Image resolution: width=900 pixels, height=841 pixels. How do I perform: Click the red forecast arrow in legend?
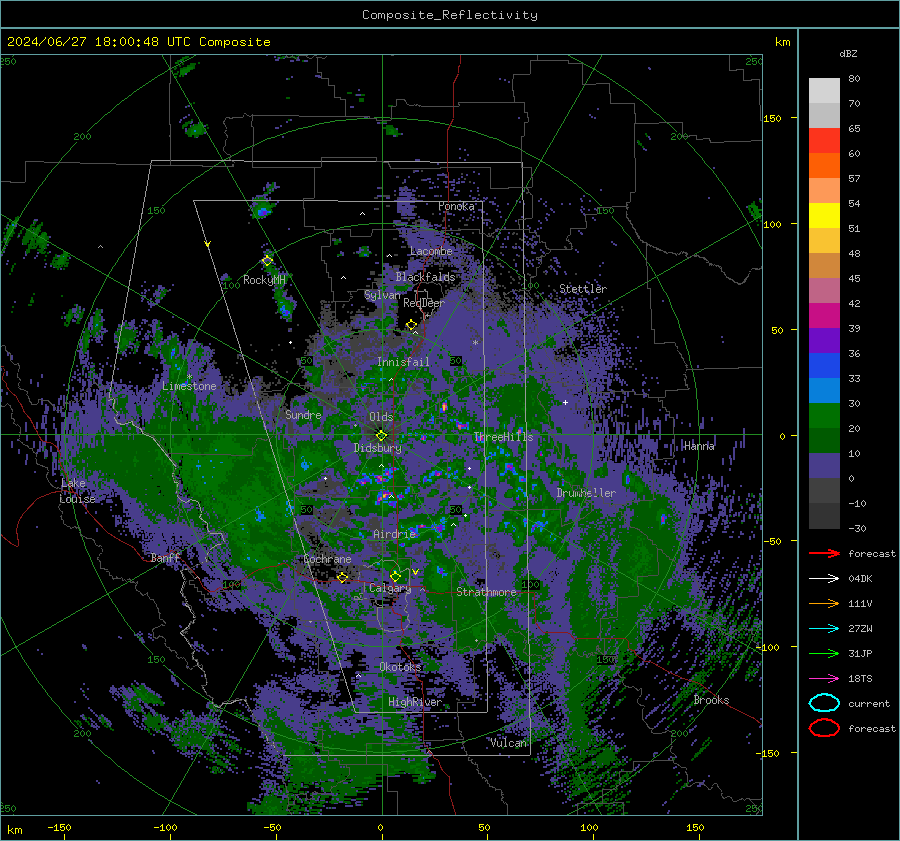(x=824, y=553)
